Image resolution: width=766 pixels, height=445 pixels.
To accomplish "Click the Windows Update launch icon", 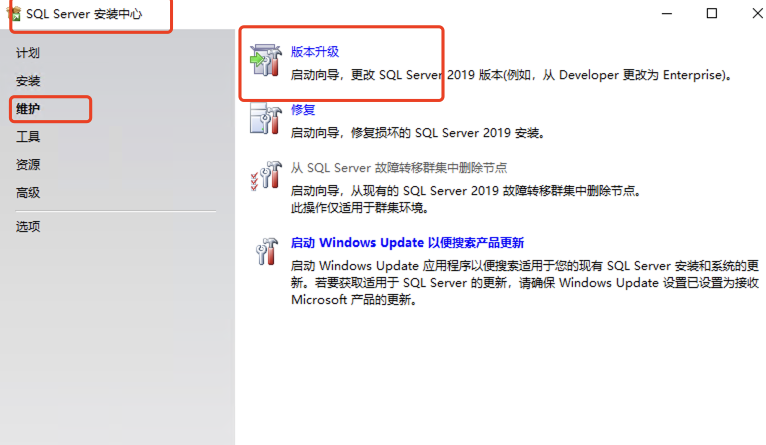I will point(265,251).
